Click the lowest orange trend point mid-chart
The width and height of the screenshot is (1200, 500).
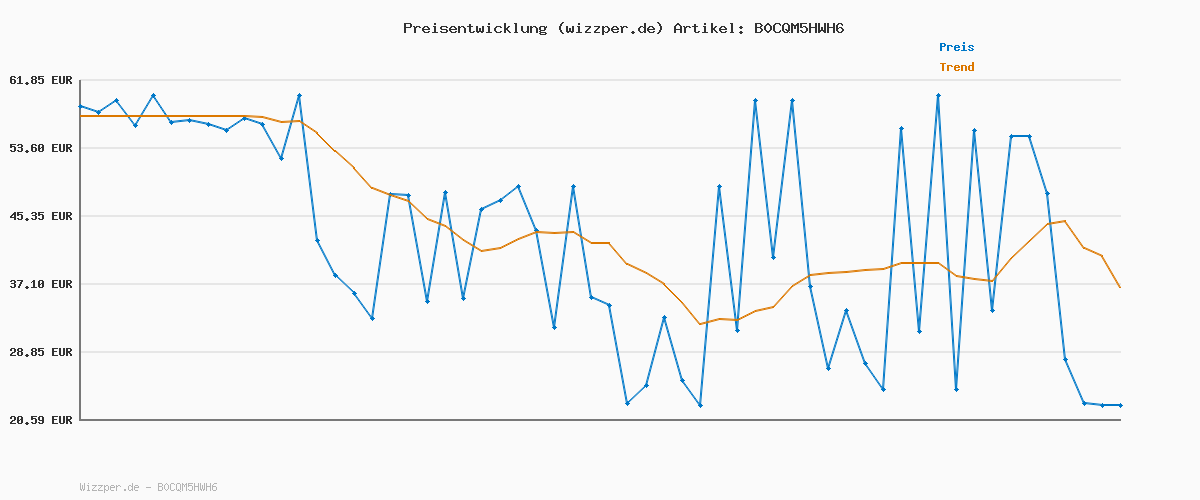[700, 324]
